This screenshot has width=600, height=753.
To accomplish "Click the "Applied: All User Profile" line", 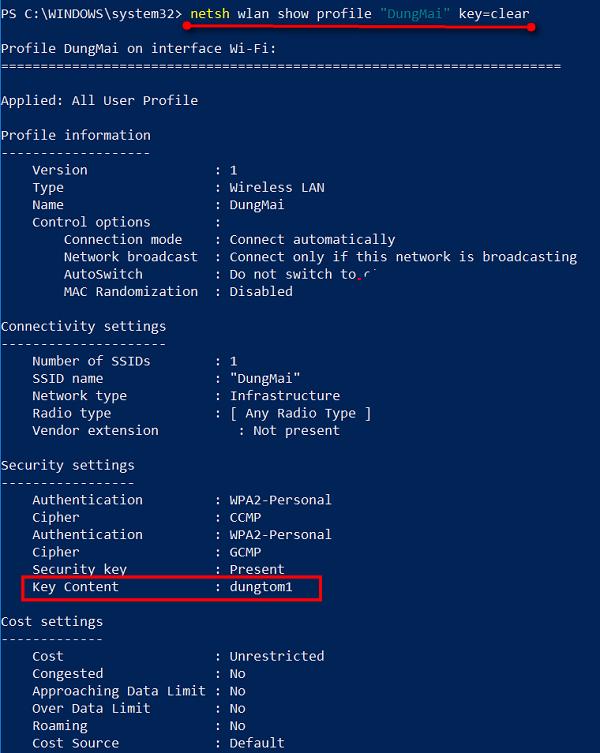I will coord(99,100).
